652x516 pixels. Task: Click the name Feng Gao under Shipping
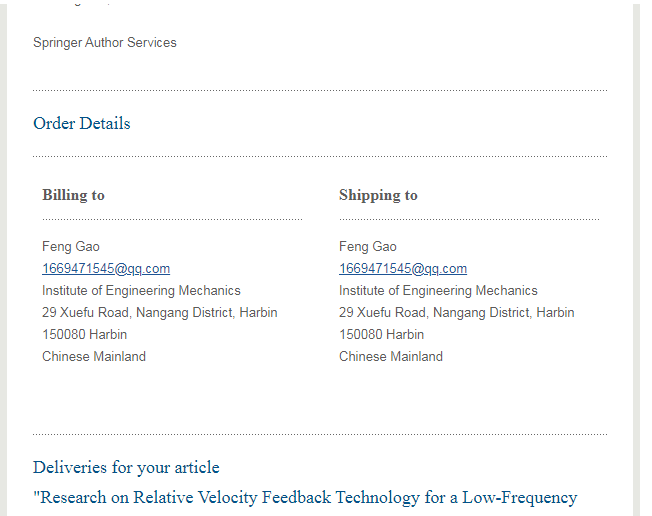368,247
